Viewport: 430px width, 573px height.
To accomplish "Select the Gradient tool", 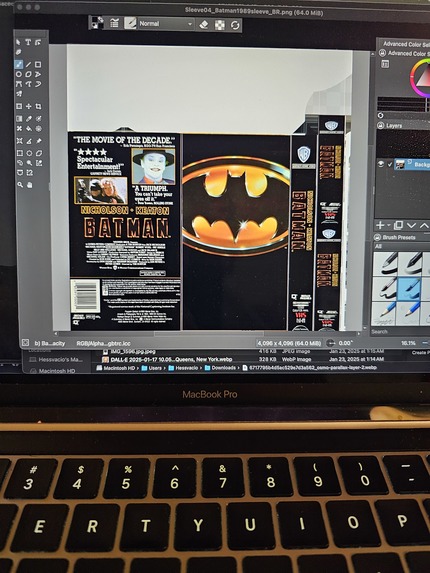I will coord(19,119).
